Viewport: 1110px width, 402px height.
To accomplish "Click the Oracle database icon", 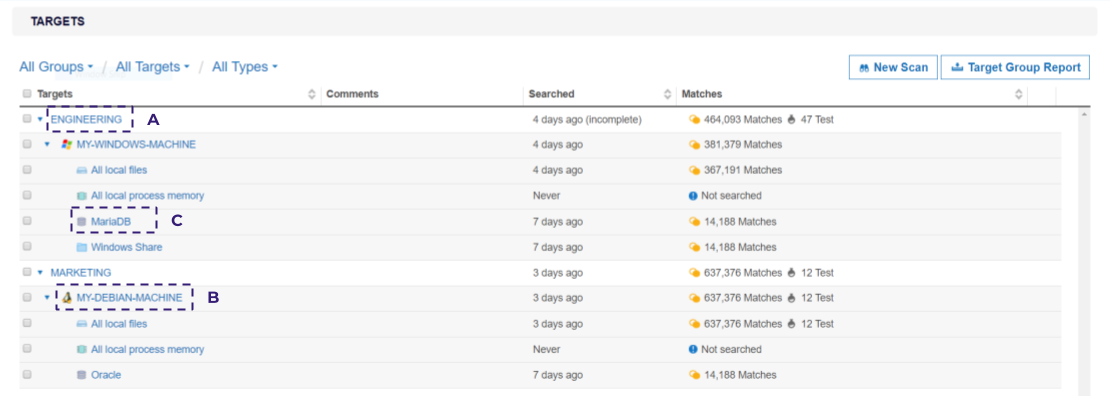I will (x=82, y=375).
